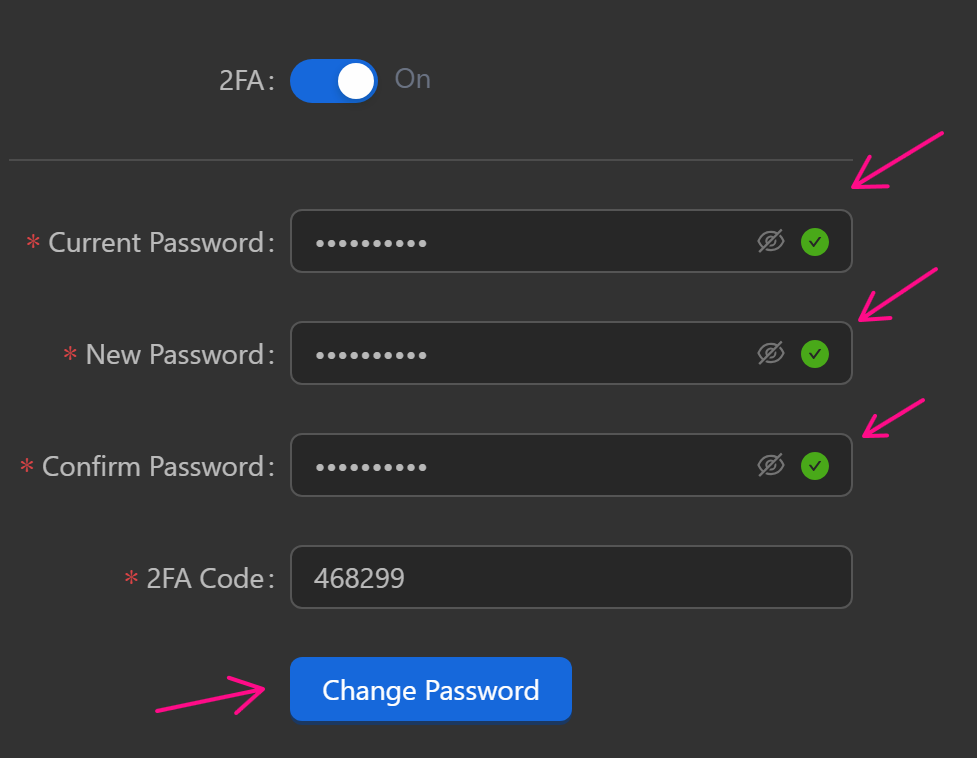Click the "Confirm Password" field label
The height and width of the screenshot is (758, 977).
pos(154,466)
